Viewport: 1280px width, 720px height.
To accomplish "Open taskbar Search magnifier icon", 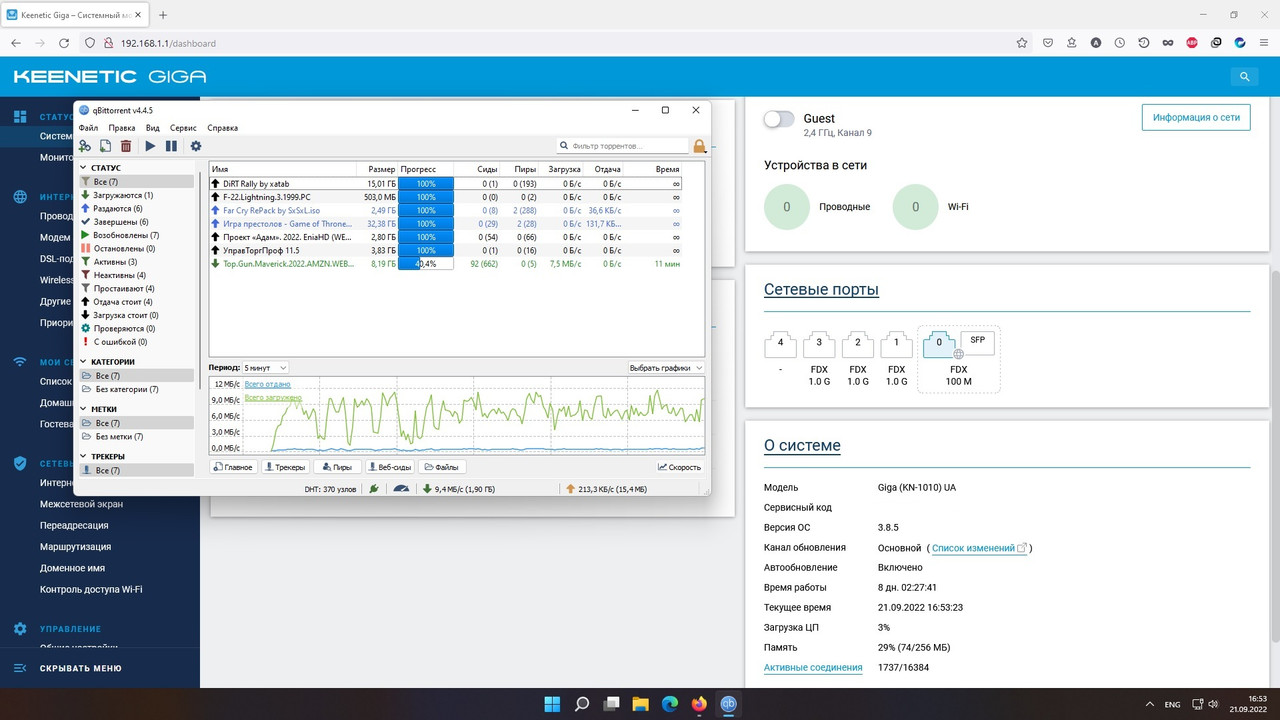I will (582, 704).
